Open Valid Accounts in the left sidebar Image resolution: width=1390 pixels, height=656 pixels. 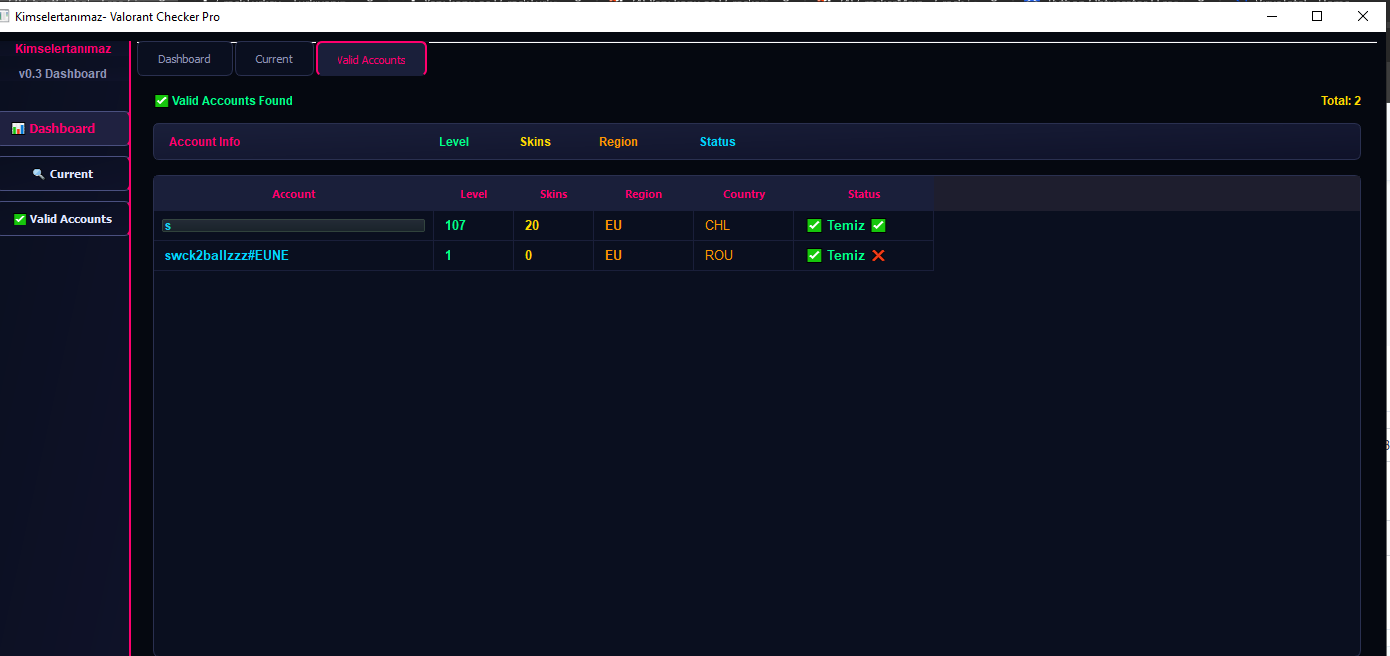tap(64, 219)
